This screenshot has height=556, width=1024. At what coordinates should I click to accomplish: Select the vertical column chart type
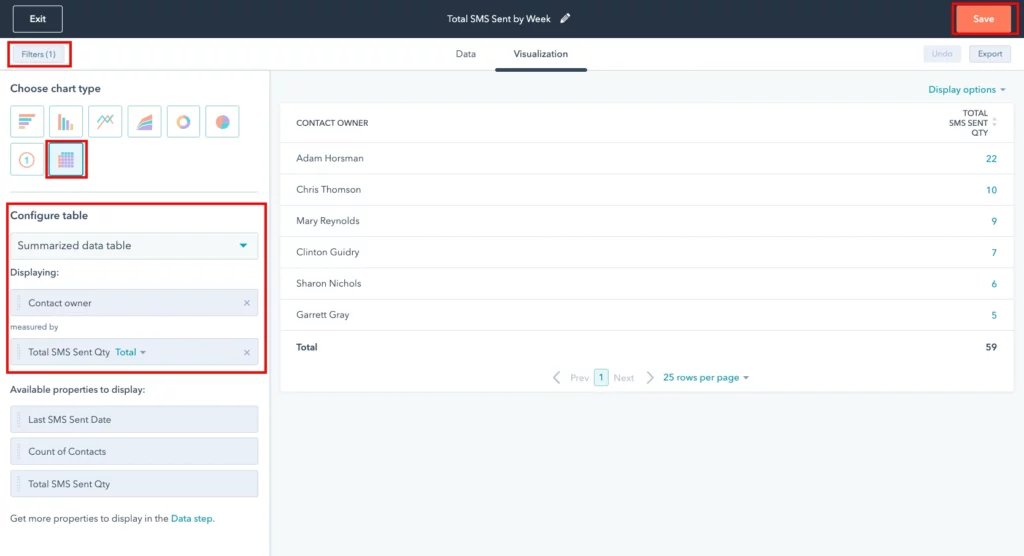pos(66,122)
